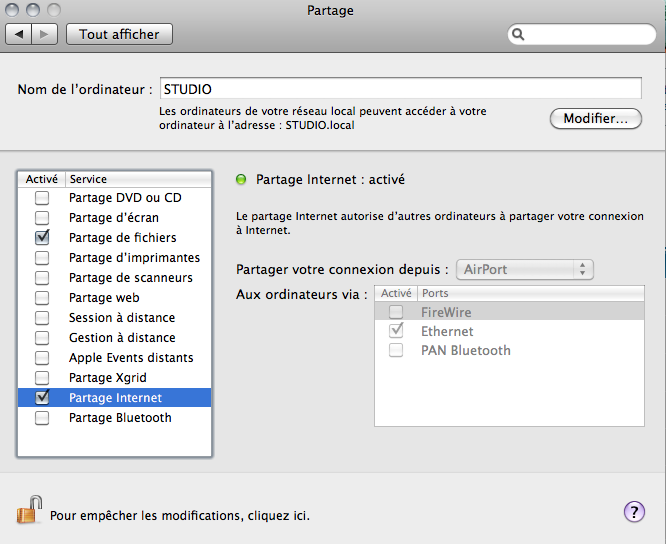Disable the Partage Internet checkbox
The image size is (666, 544).
point(42,398)
